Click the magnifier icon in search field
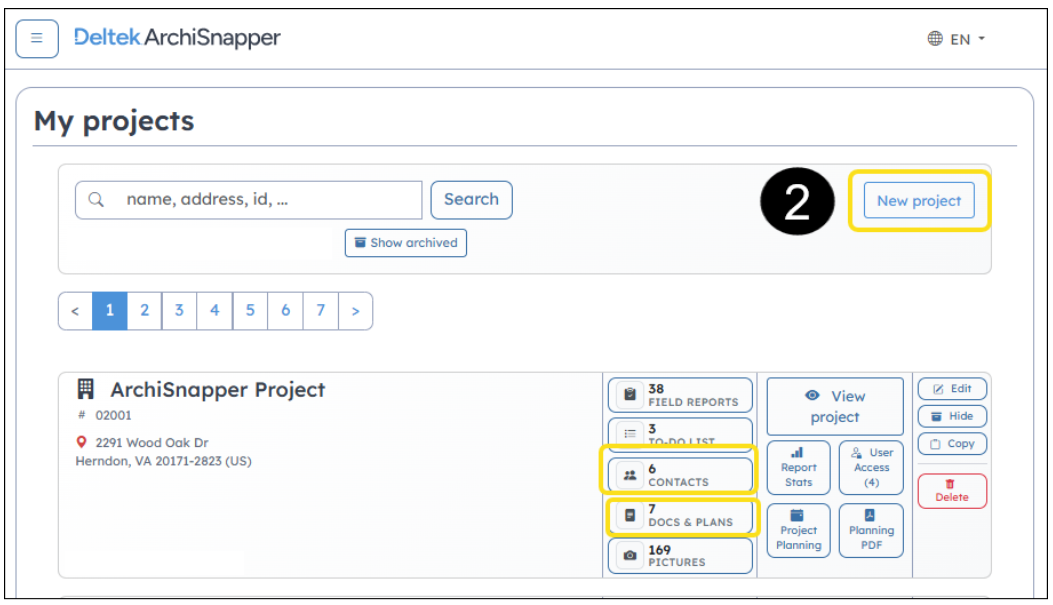1053x605 pixels. pyautogui.click(x=96, y=199)
